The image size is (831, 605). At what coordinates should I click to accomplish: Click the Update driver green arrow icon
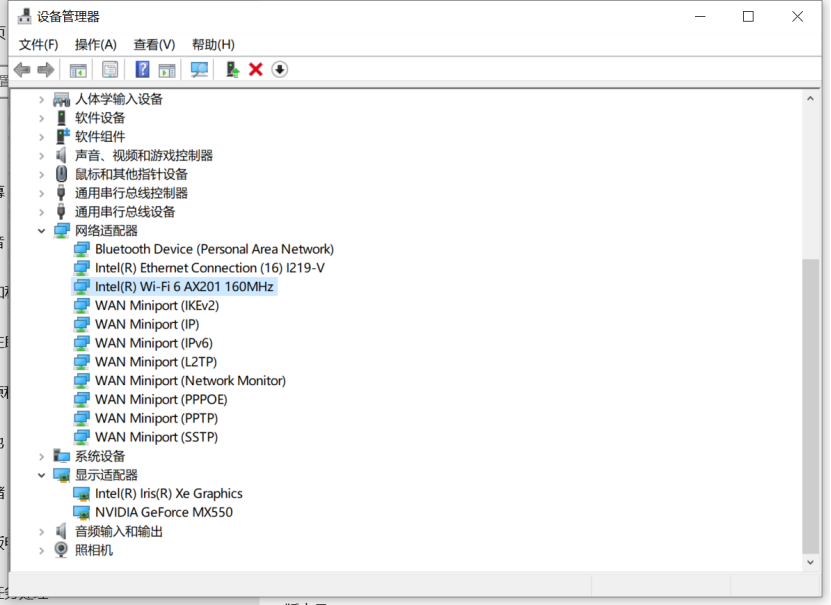[233, 69]
